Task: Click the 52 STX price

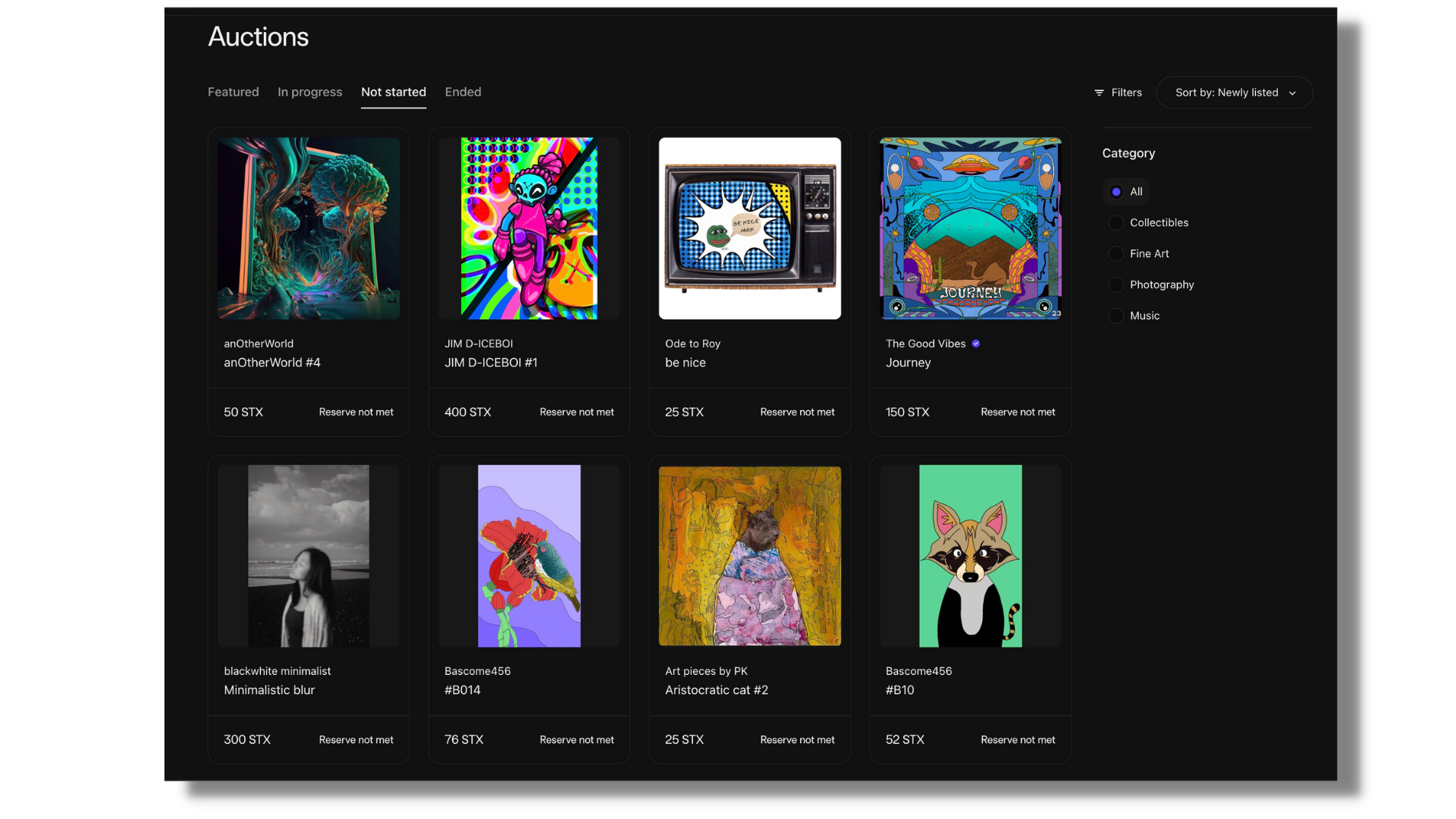Action: [905, 739]
